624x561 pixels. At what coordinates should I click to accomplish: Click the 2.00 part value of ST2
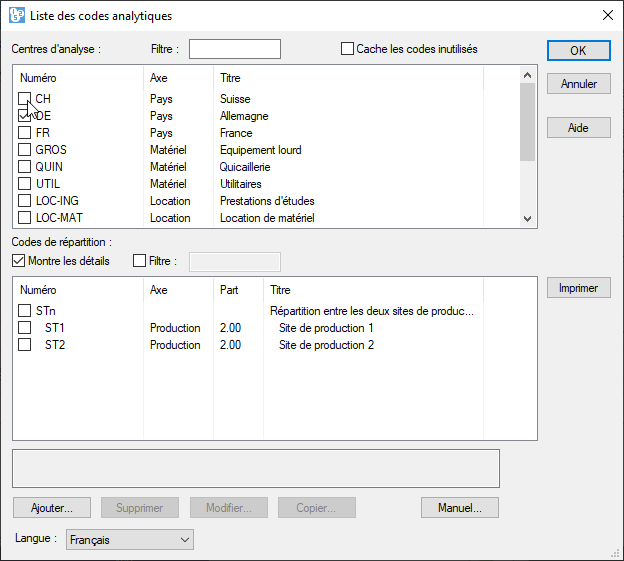pyautogui.click(x=230, y=345)
